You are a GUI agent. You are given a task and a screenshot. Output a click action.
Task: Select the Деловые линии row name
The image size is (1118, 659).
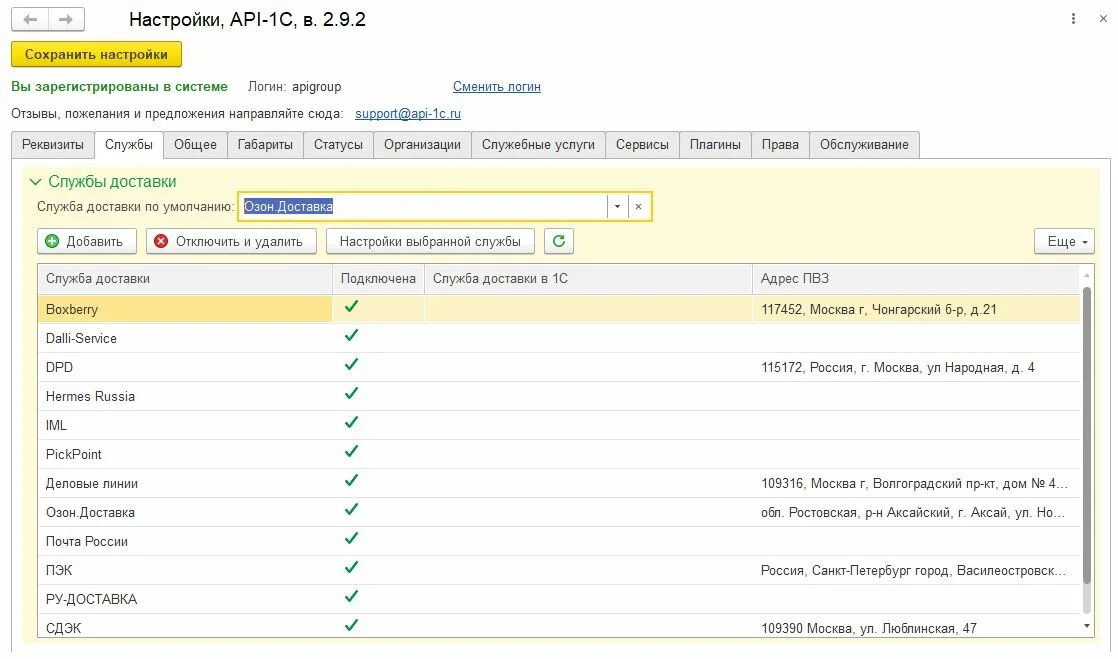pyautogui.click(x=92, y=484)
